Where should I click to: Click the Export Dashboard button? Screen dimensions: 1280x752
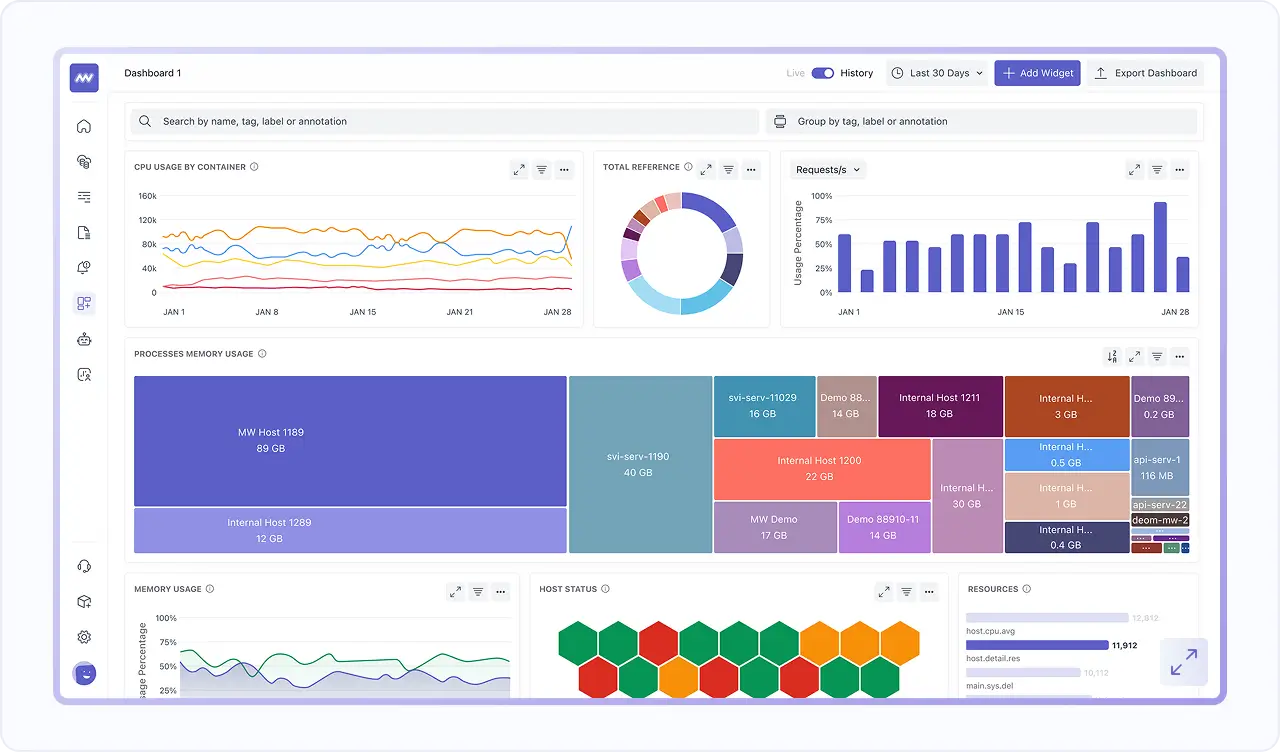click(1145, 73)
